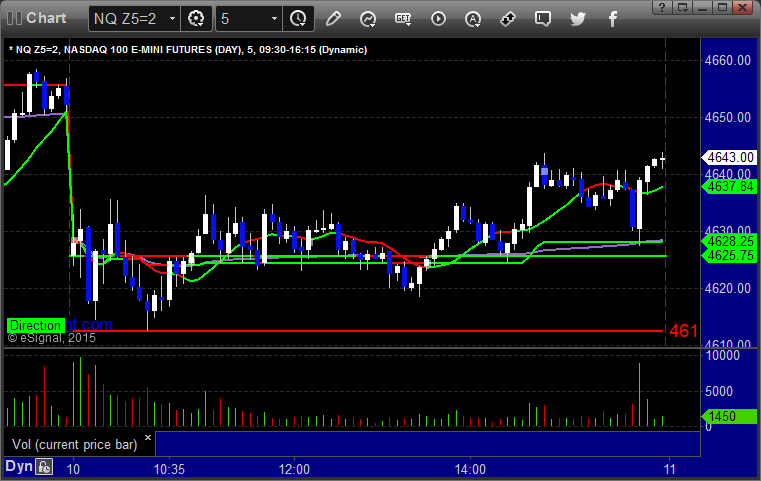Open the studies chart-line icon
Screen dimensions: 761x481
(x=368, y=19)
